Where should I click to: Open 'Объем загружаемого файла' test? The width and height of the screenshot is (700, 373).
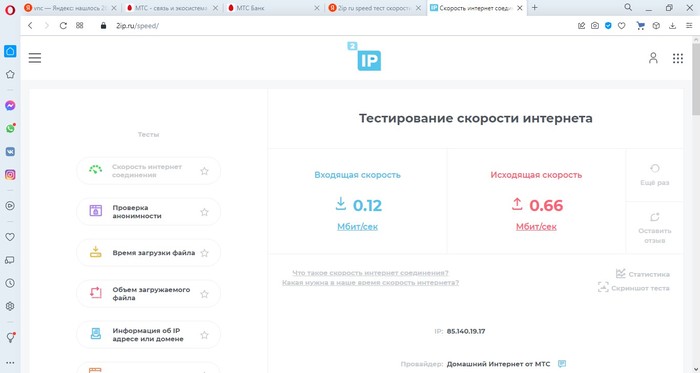pyautogui.click(x=149, y=294)
